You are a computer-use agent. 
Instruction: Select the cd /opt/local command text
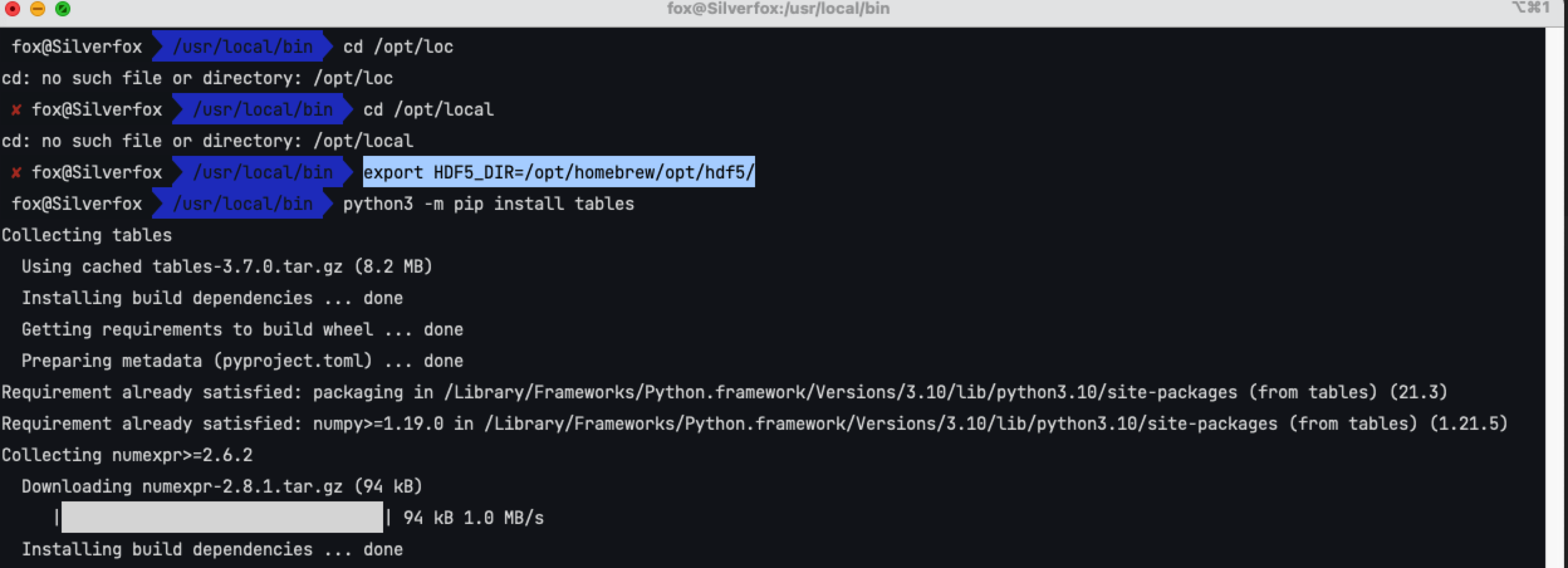(x=428, y=109)
